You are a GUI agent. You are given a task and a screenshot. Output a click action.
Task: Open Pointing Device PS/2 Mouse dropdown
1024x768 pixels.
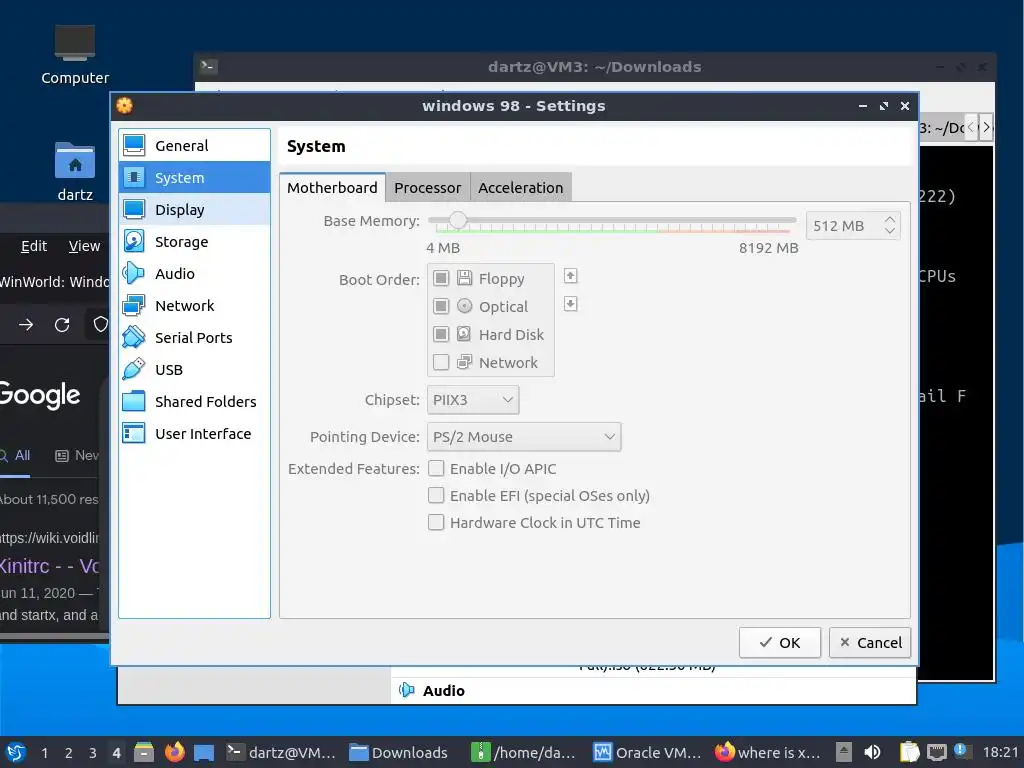524,437
